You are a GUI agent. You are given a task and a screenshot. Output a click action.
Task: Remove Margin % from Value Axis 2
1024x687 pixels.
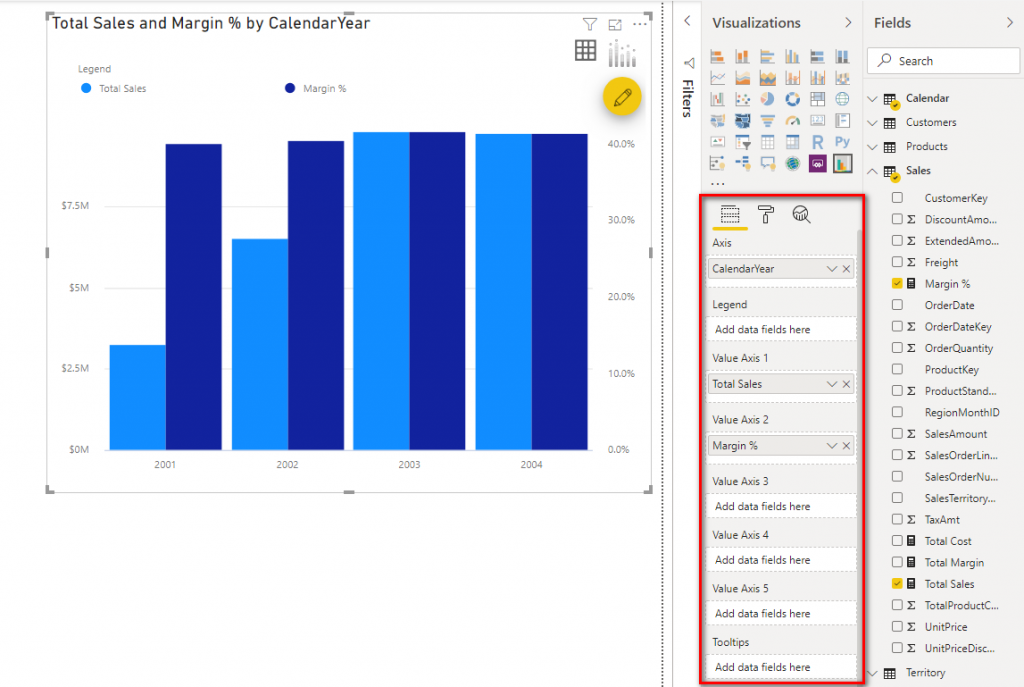pyautogui.click(x=847, y=446)
